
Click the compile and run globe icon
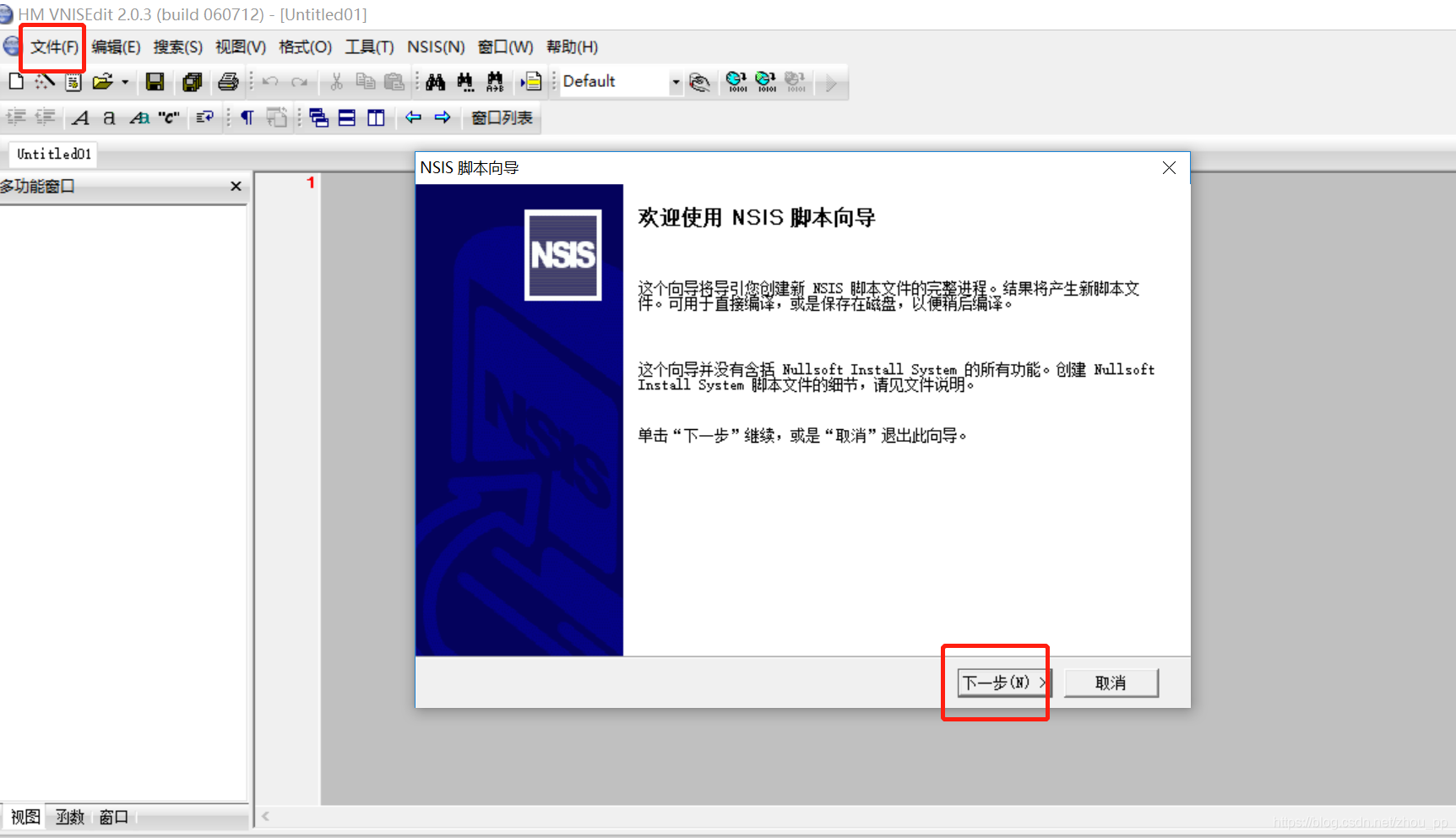(x=766, y=81)
